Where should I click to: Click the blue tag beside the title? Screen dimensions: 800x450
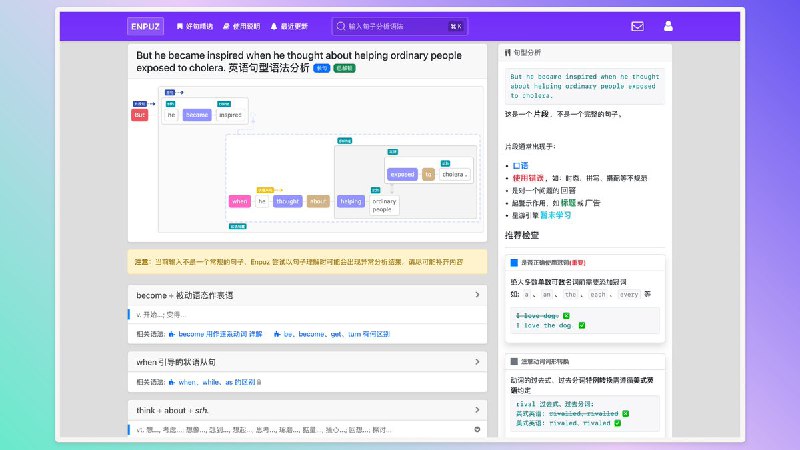(321, 68)
